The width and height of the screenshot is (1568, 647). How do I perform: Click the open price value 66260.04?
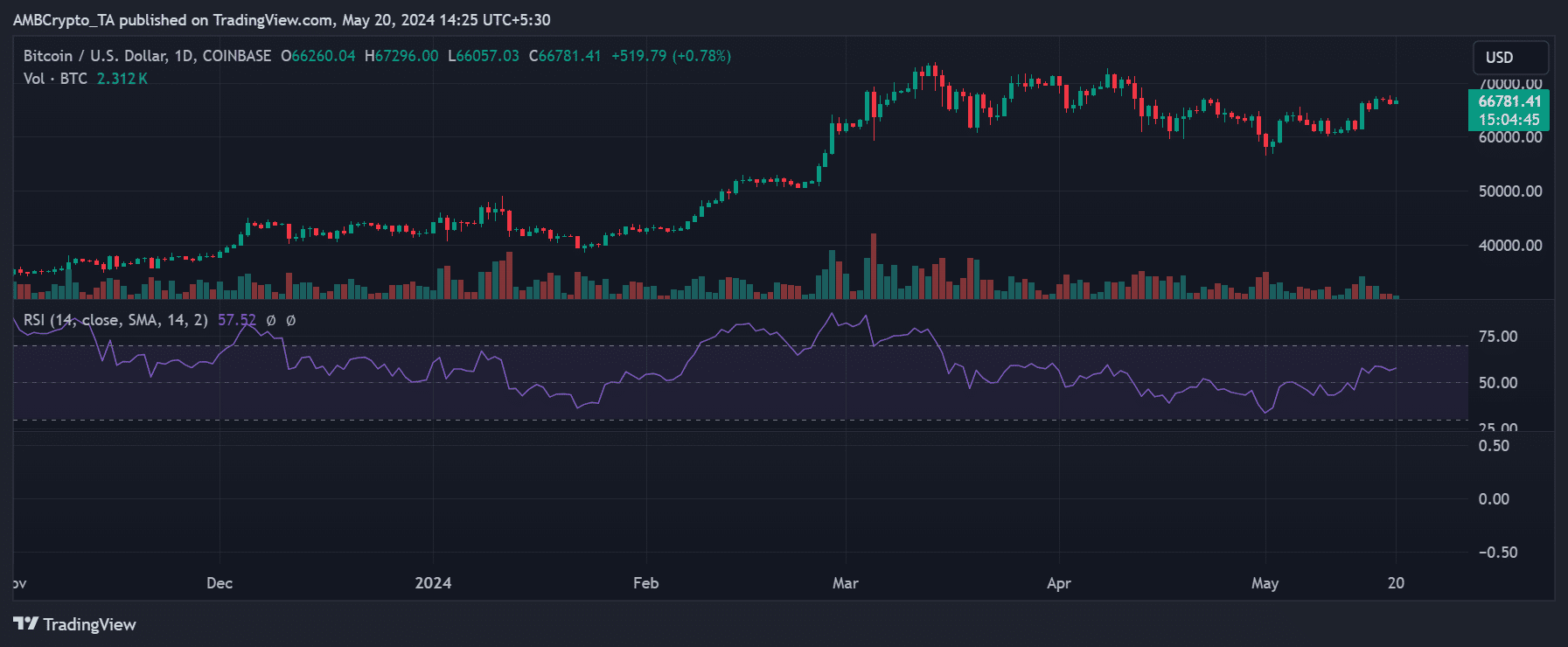(x=323, y=56)
